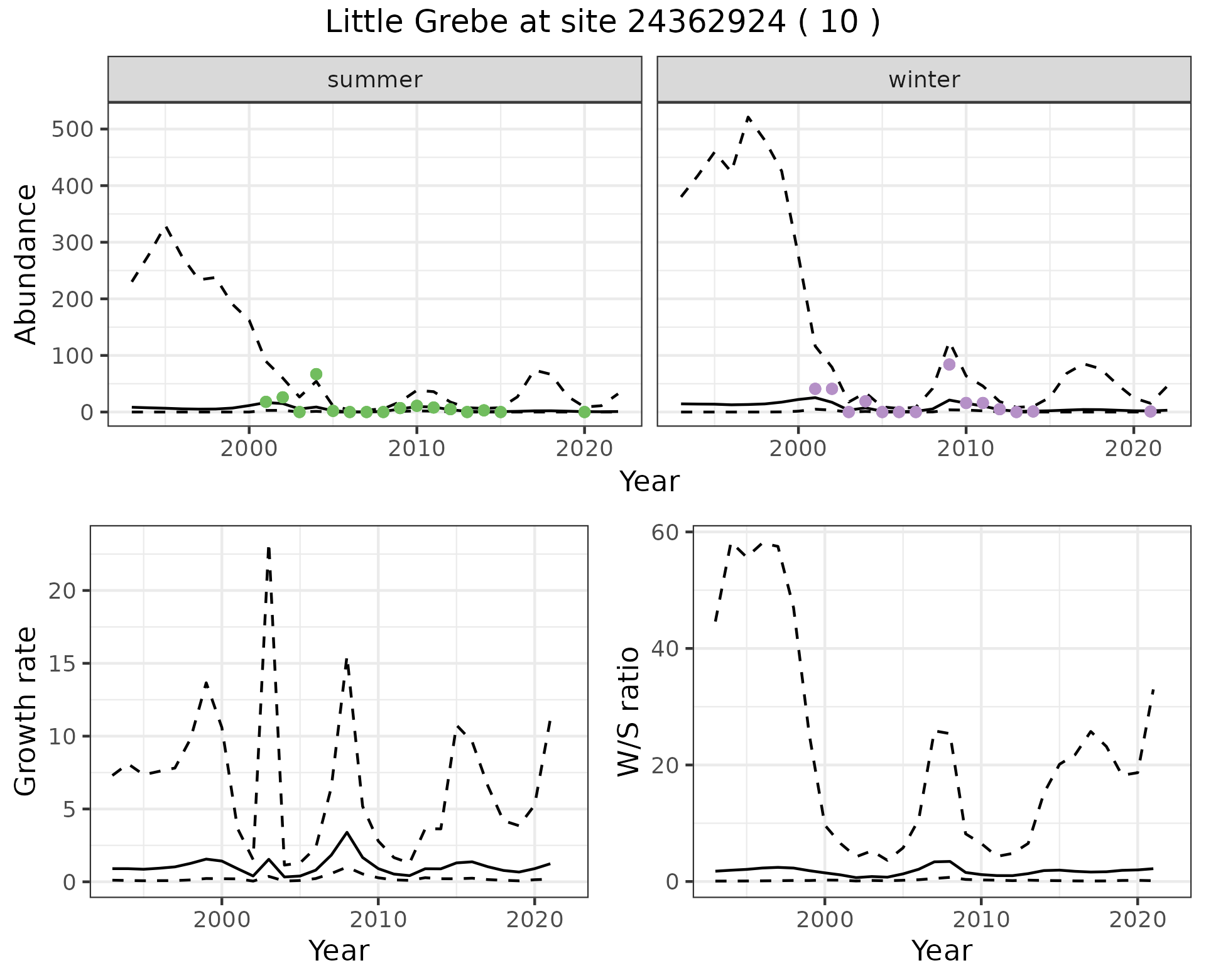Image resolution: width=1206 pixels, height=980 pixels.
Task: Click the 60 tick label on W/S ratio axis
Action: (x=665, y=533)
